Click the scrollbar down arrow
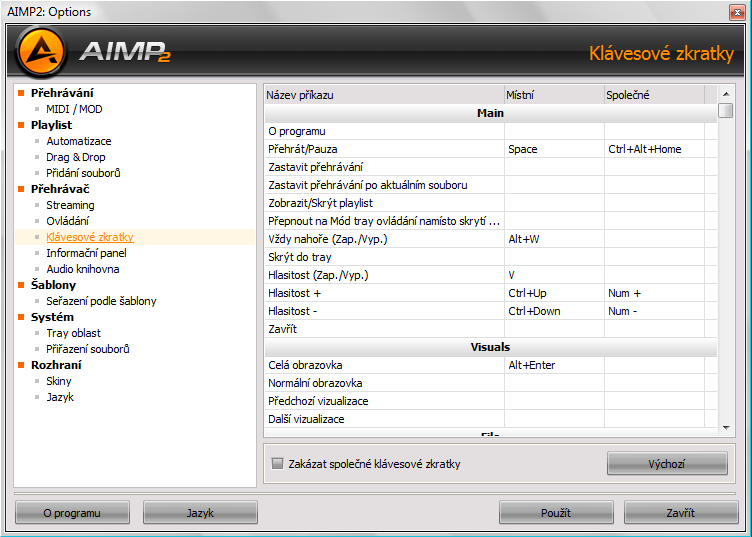The image size is (752, 537). pos(726,428)
